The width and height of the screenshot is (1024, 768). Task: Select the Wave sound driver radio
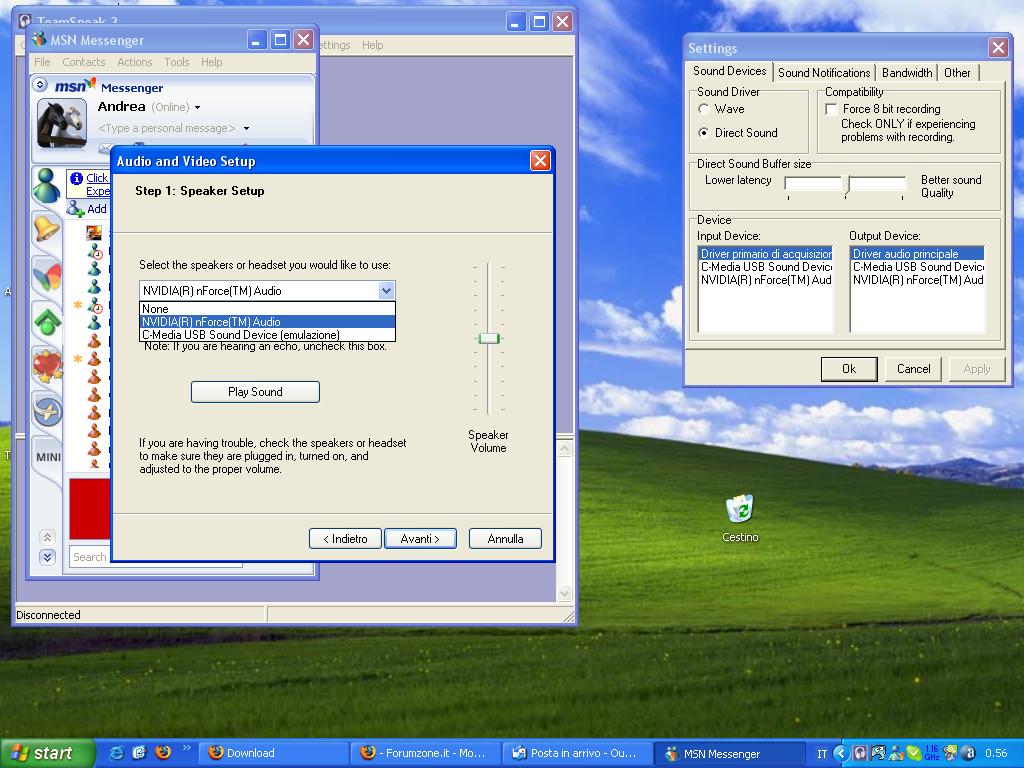(703, 109)
